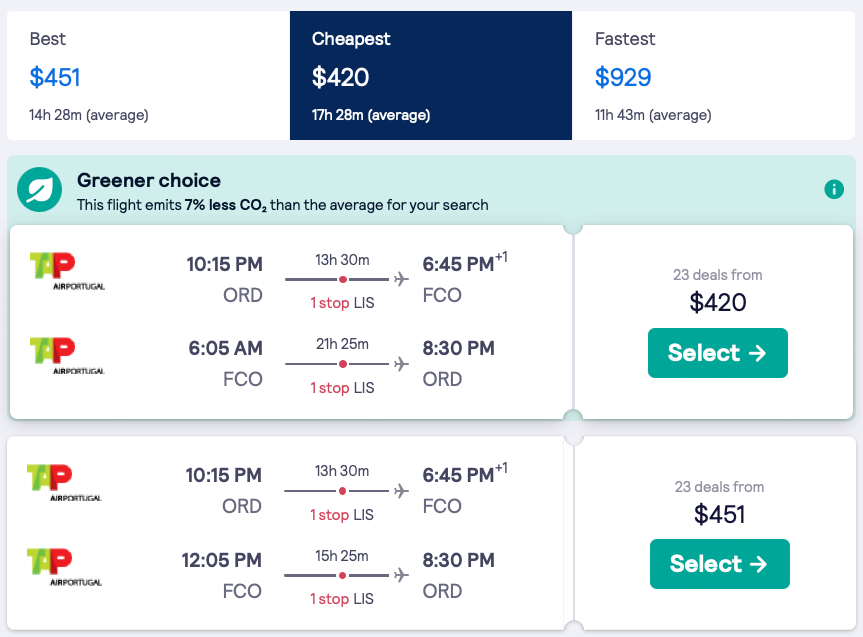Viewport: 863px width, 637px height.
Task: Click the "1 stop LIS" label on 21h 25m flight
Action: pos(342,387)
